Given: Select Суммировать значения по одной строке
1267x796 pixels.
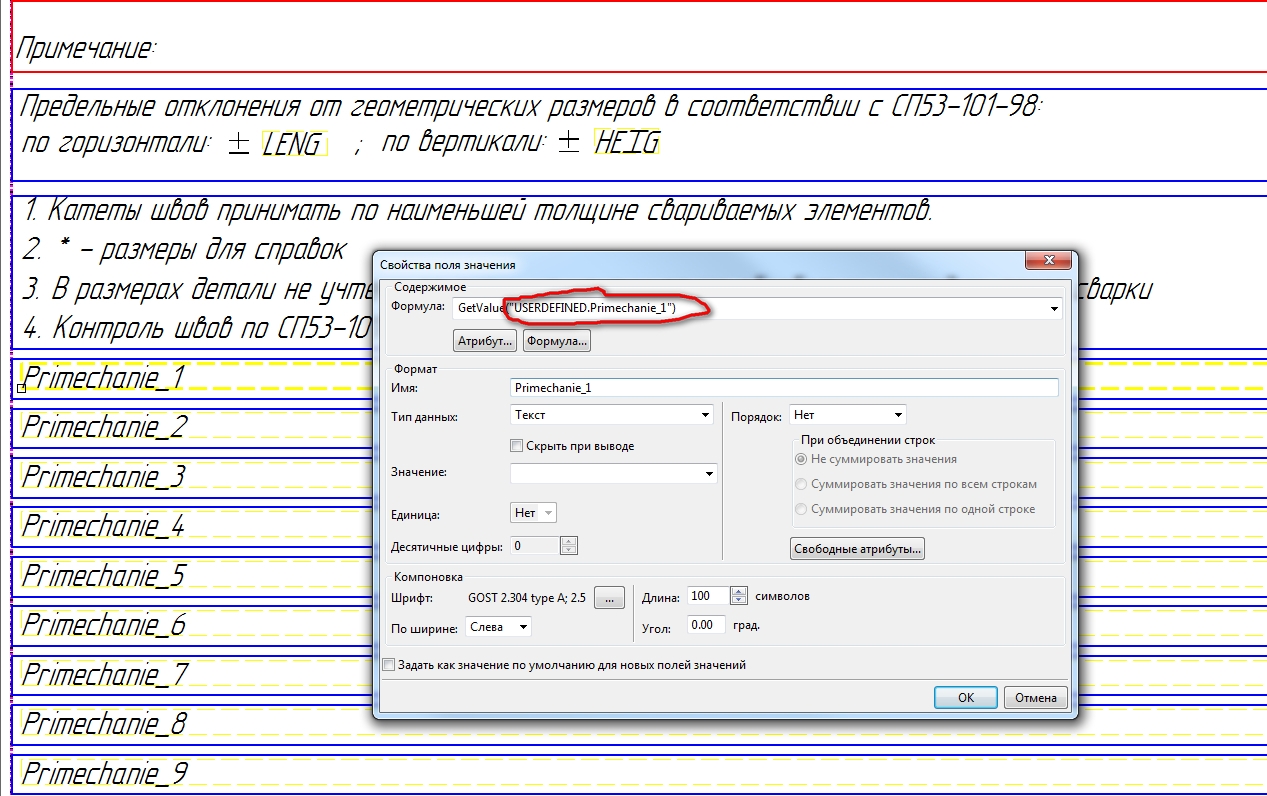Looking at the screenshot, I should [x=800, y=509].
